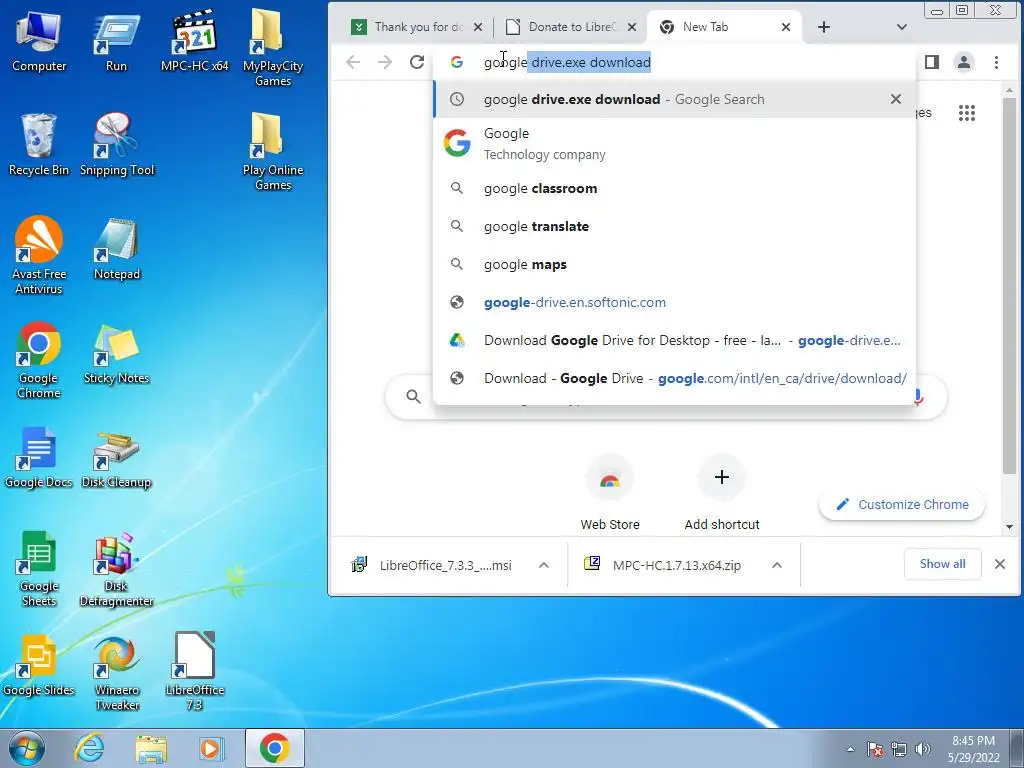Switch to 'Donate to Libre' tab
1024x768 pixels.
571,27
